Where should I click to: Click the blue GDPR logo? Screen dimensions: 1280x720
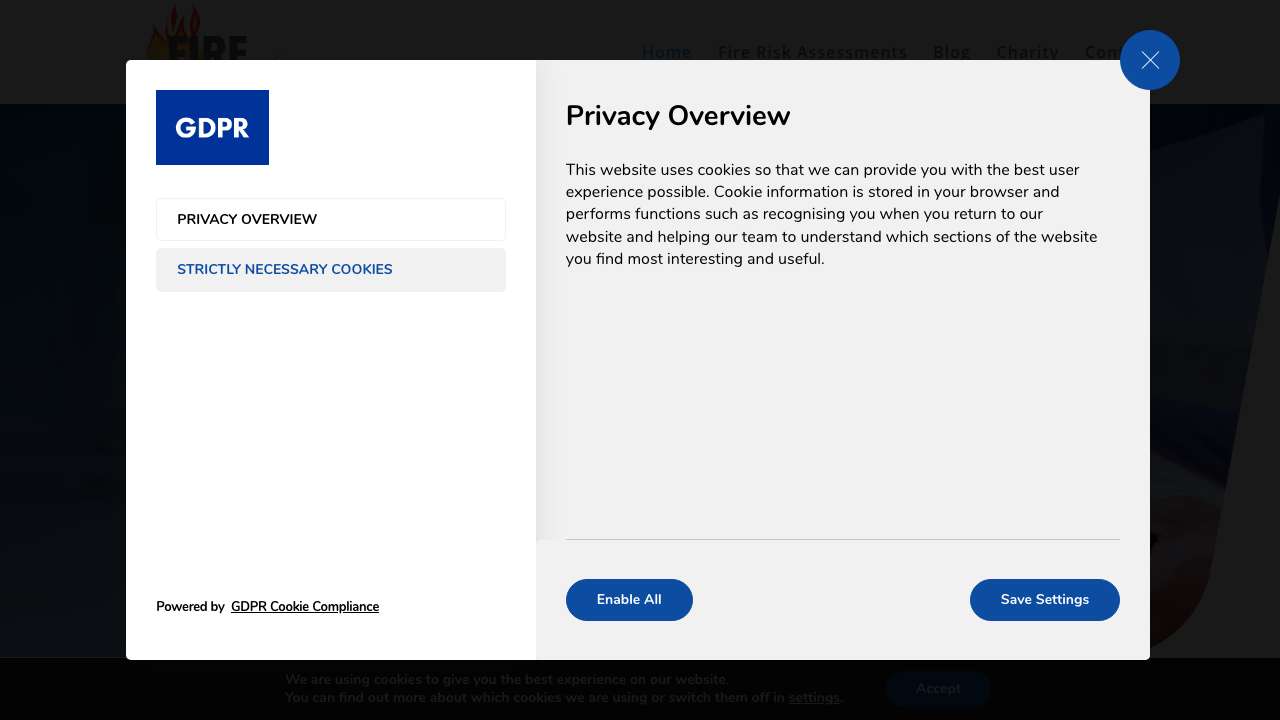click(x=212, y=127)
